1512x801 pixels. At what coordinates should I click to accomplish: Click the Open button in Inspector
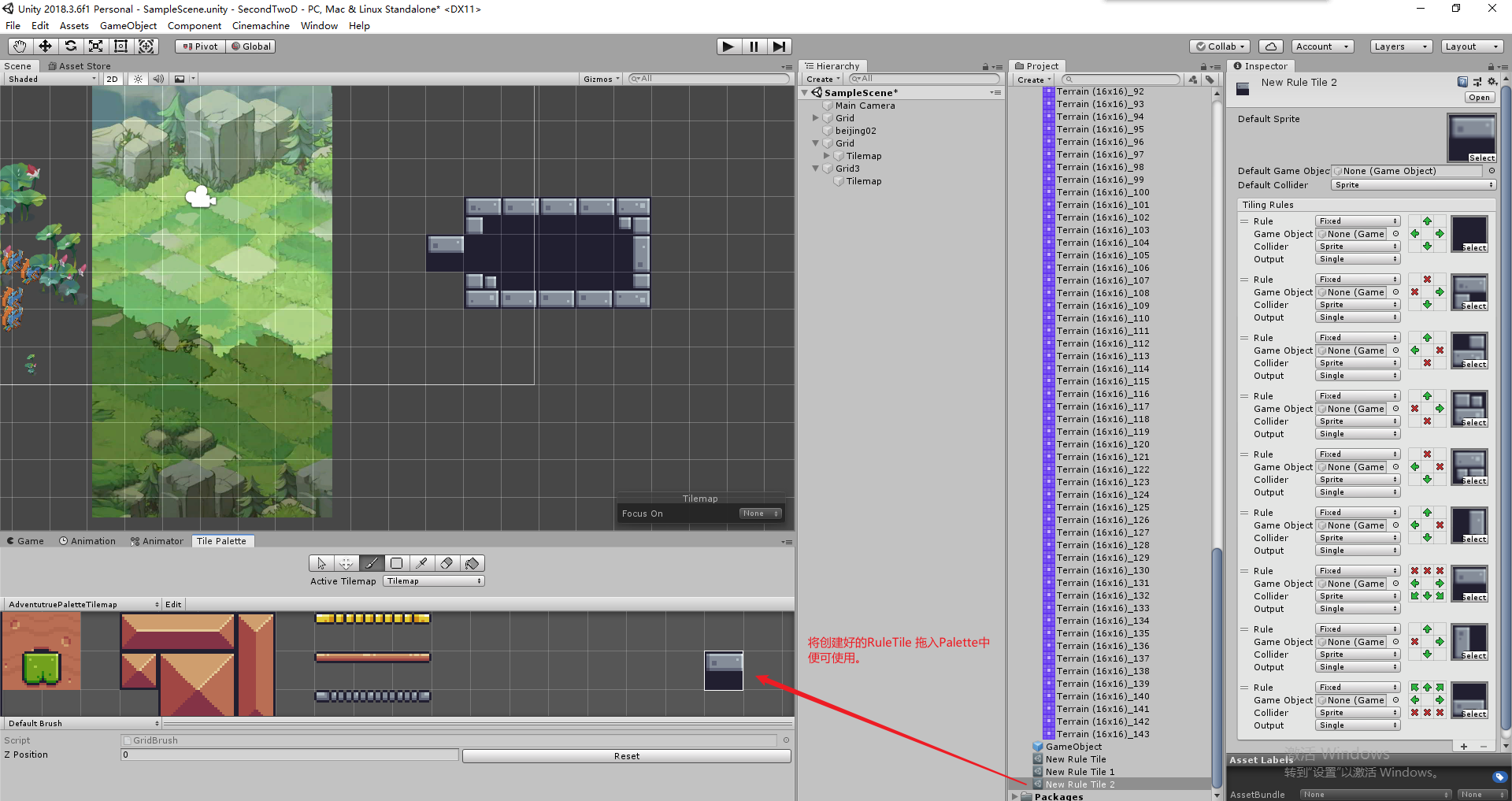point(1479,98)
